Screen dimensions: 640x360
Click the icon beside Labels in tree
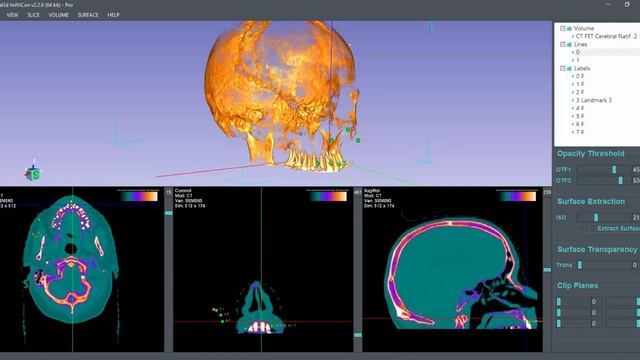click(569, 68)
